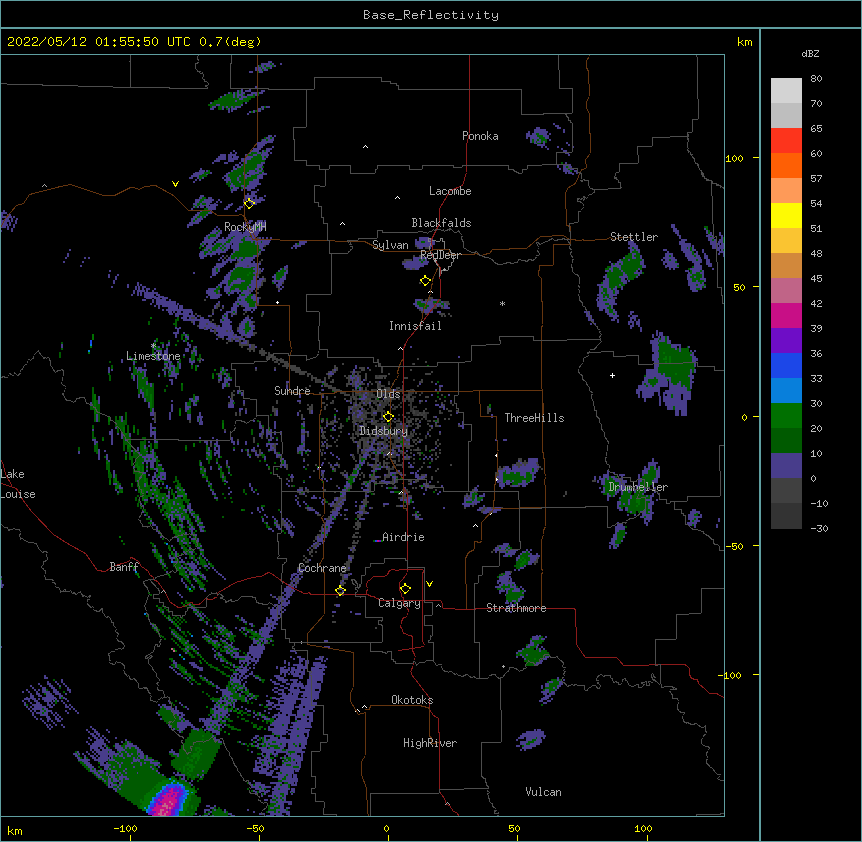Screen dimensions: 862x842
Task: Click the Okotoks label
Action: (412, 700)
